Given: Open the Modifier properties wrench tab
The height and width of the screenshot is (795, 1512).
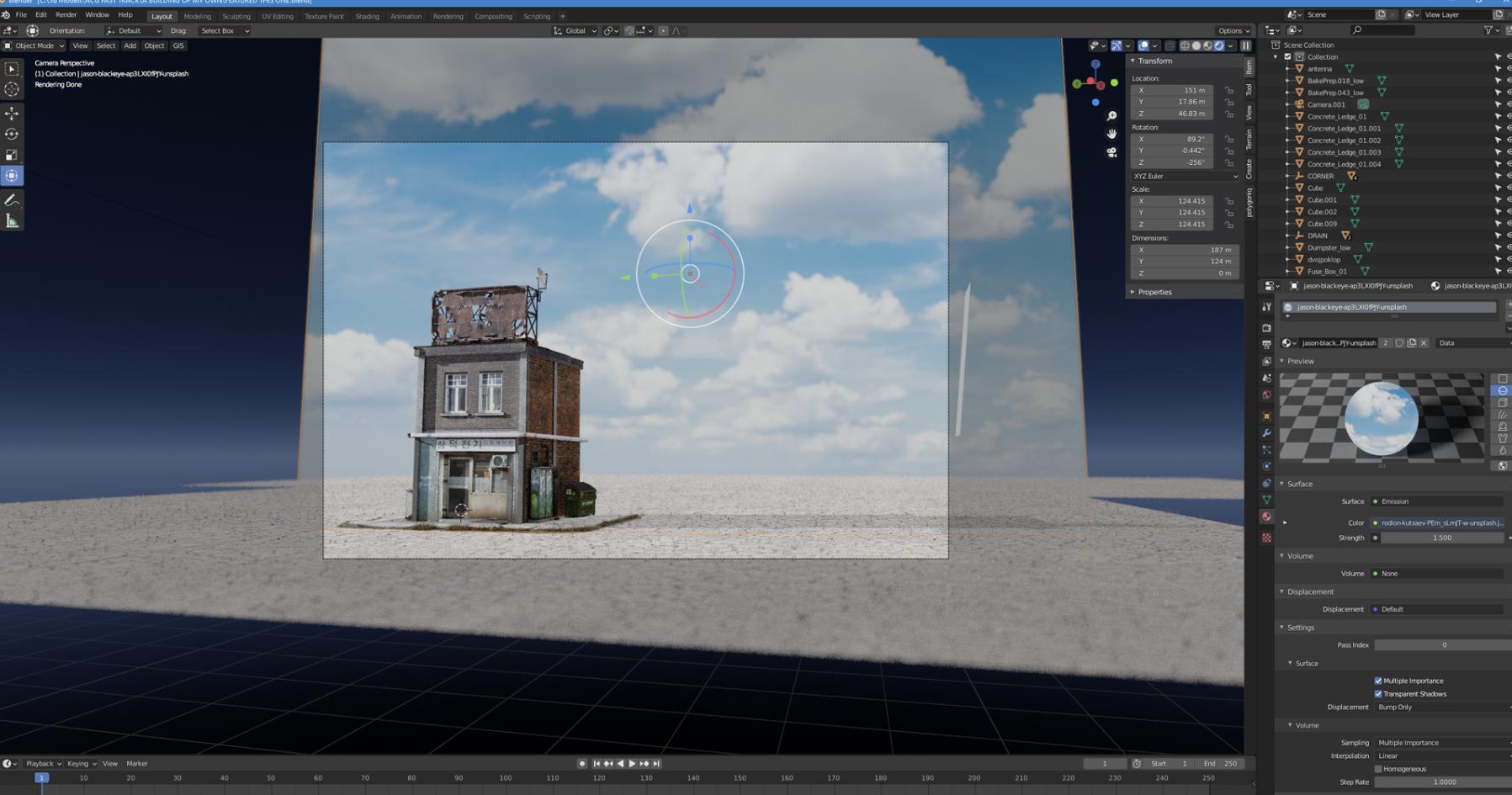Looking at the screenshot, I should point(1266,433).
